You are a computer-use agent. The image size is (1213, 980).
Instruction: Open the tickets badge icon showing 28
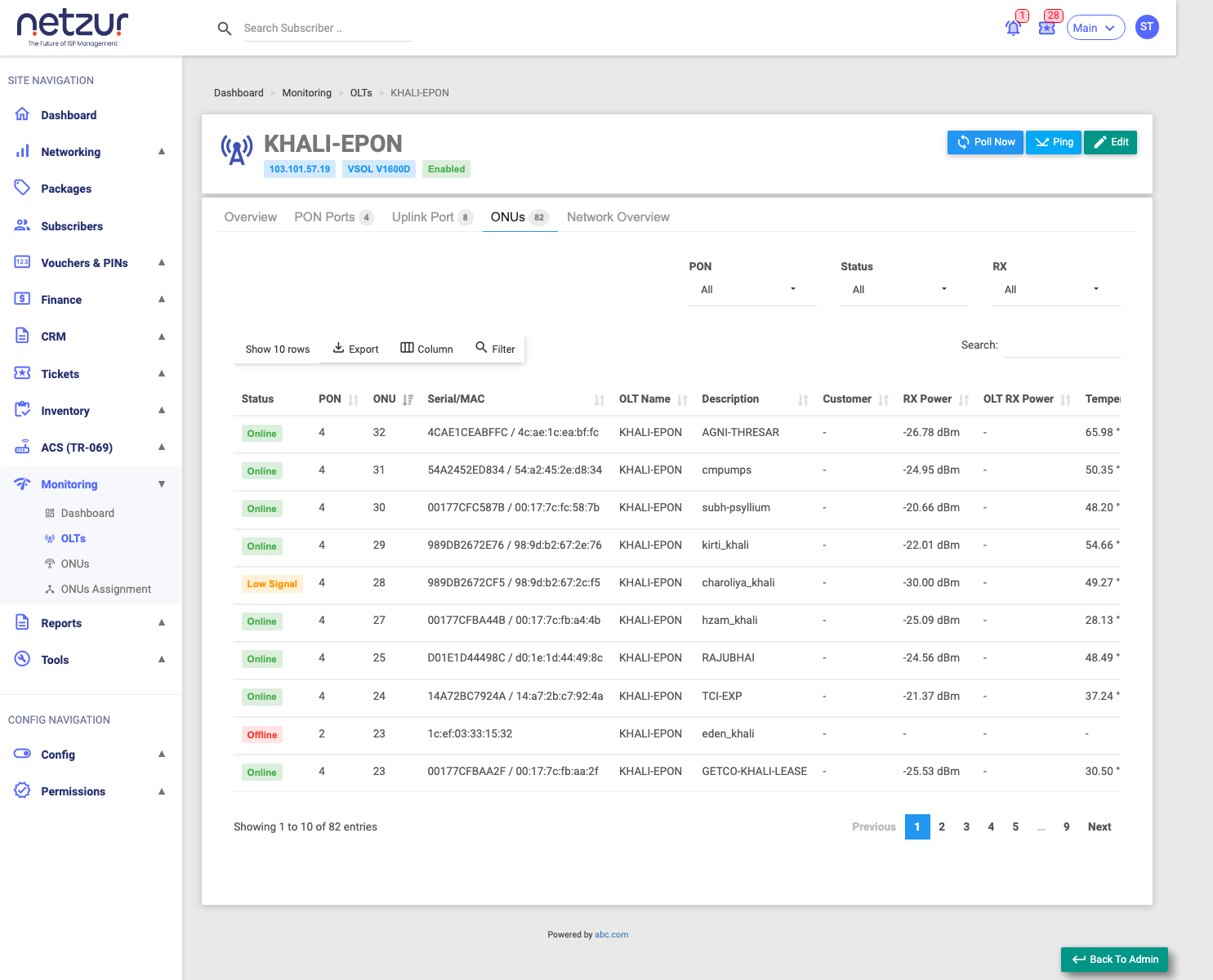[x=1047, y=28]
